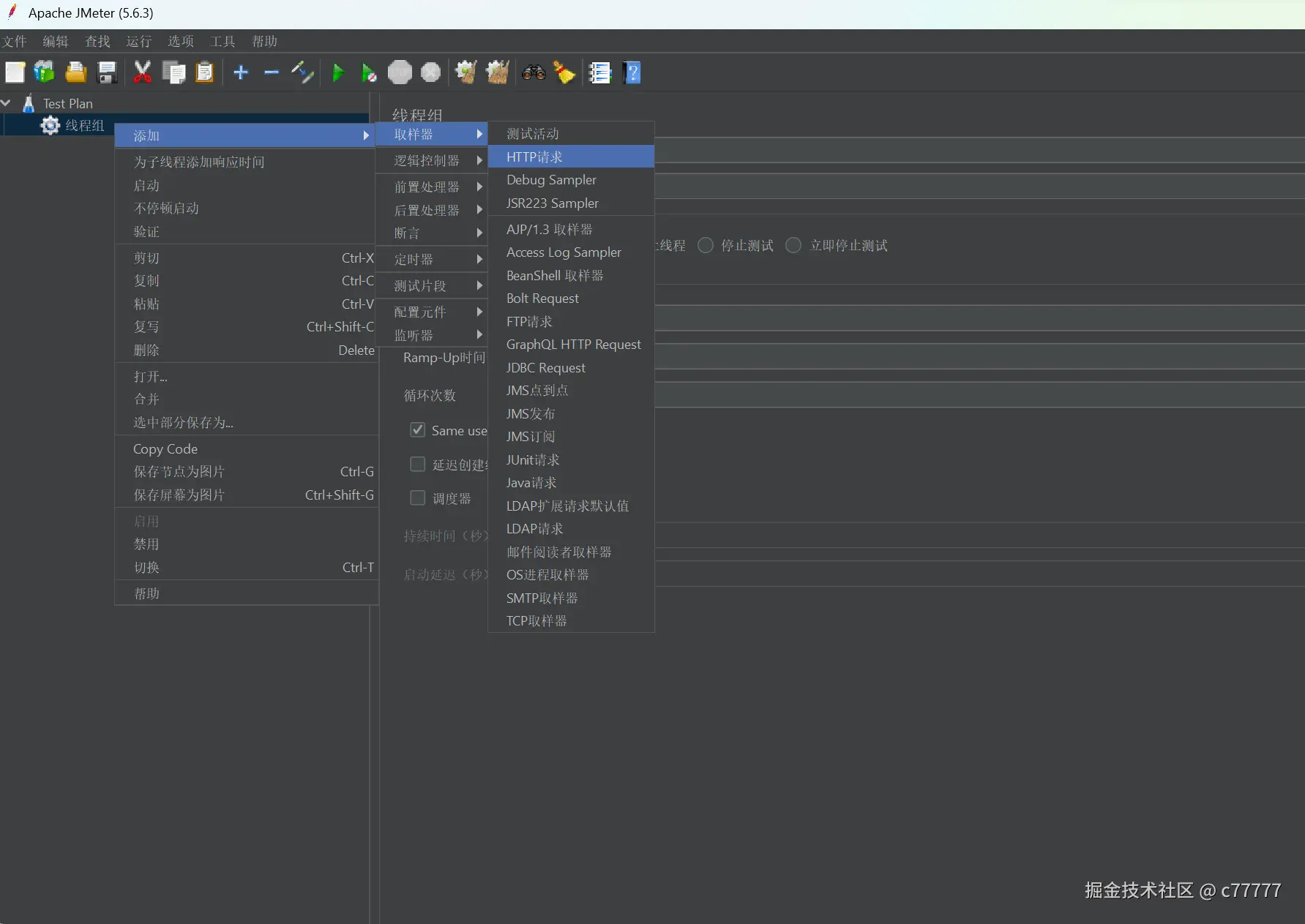Click the Cut scissors icon
The height and width of the screenshot is (924, 1305).
142,72
